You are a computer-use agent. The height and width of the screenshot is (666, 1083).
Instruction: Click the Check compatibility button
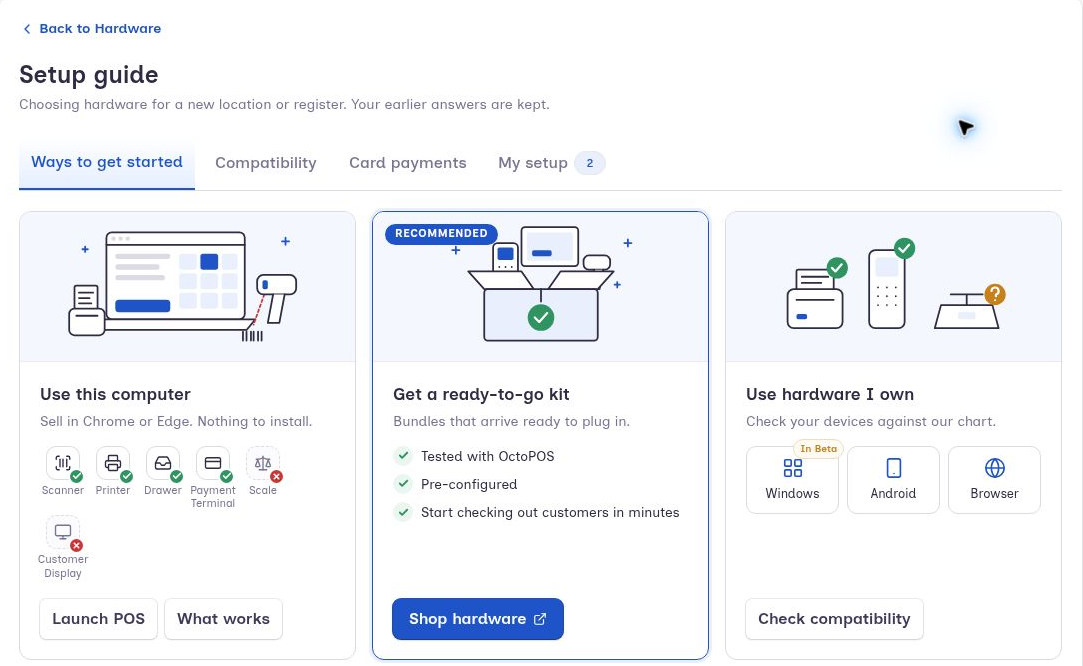[834, 619]
